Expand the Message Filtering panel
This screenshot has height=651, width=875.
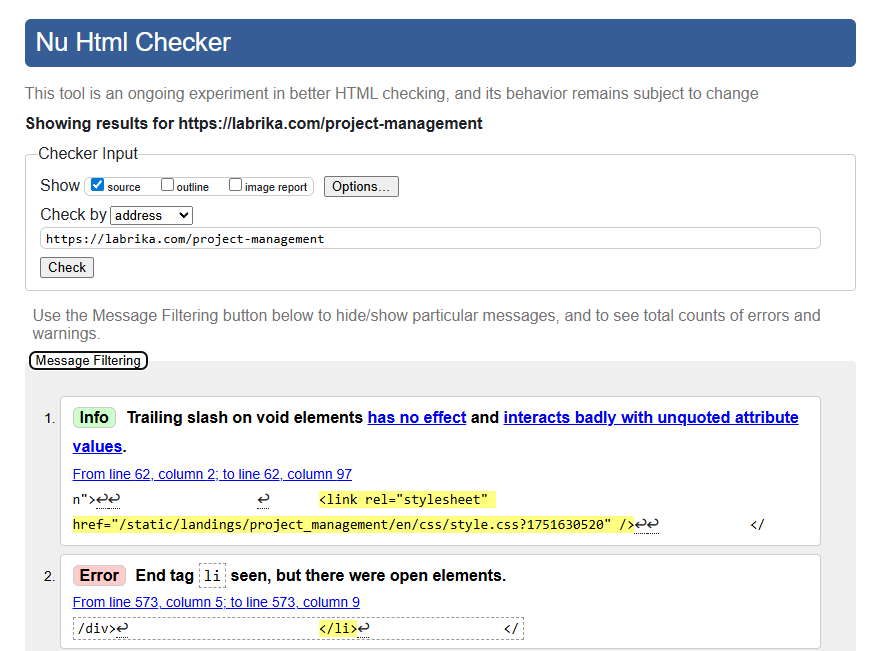coord(88,361)
